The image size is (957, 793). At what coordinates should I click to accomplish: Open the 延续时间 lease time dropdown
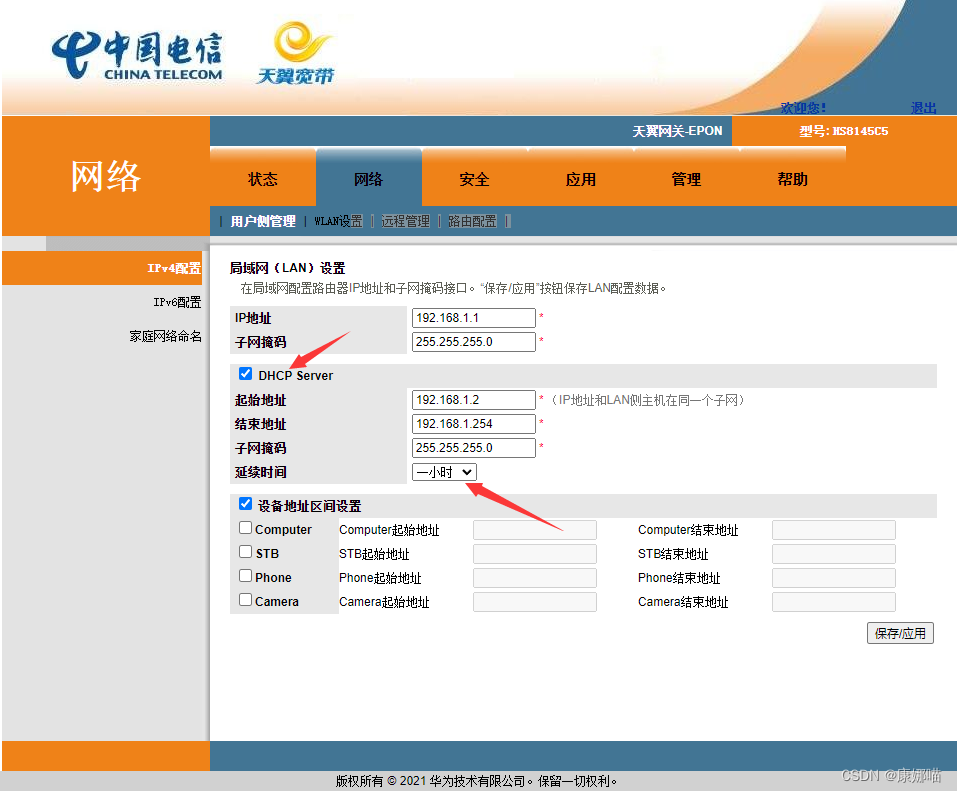point(444,472)
